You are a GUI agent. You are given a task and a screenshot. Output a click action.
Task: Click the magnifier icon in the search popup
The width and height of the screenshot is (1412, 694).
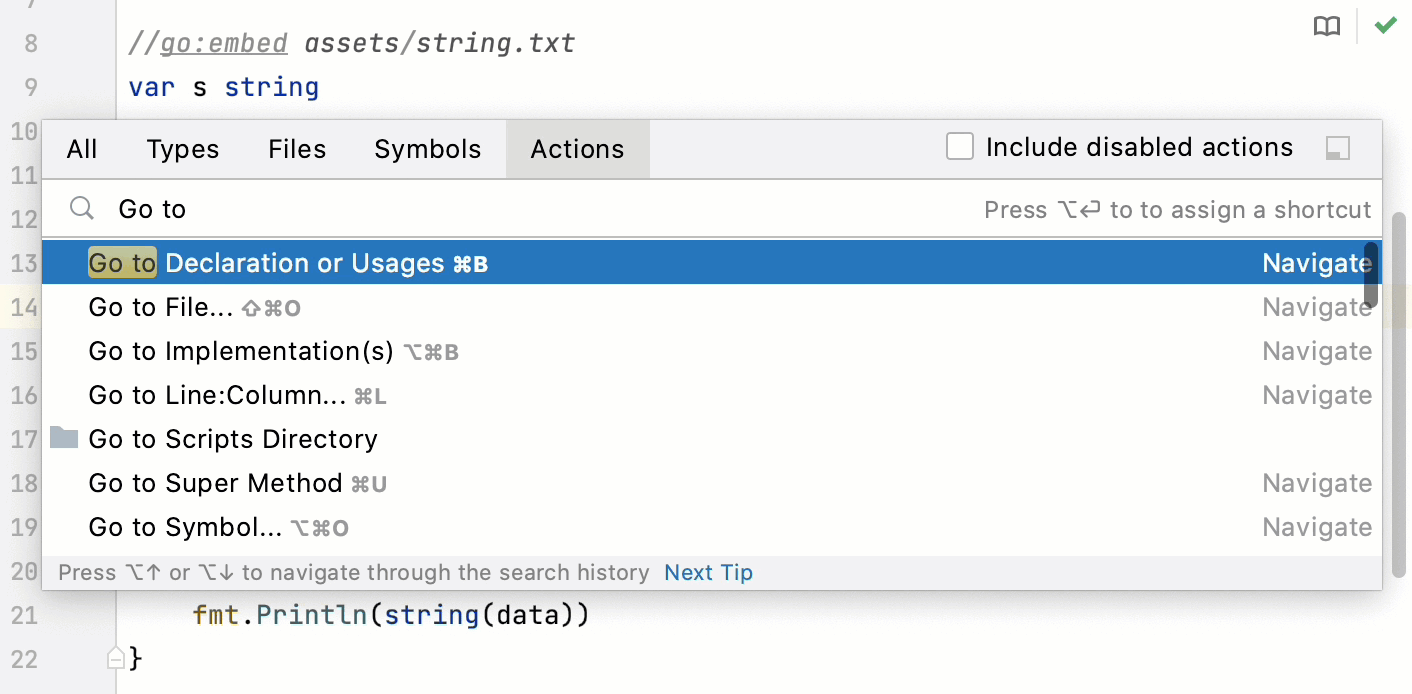pos(81,208)
